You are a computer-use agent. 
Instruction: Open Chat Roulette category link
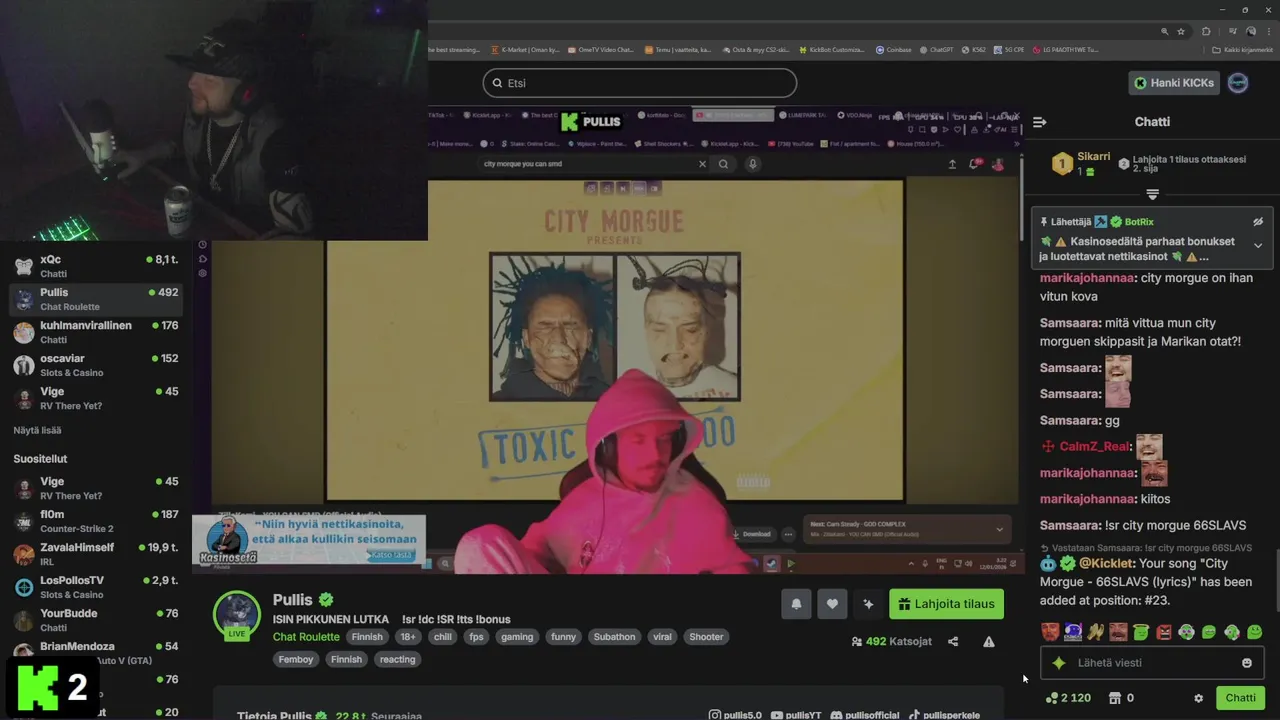tap(306, 637)
